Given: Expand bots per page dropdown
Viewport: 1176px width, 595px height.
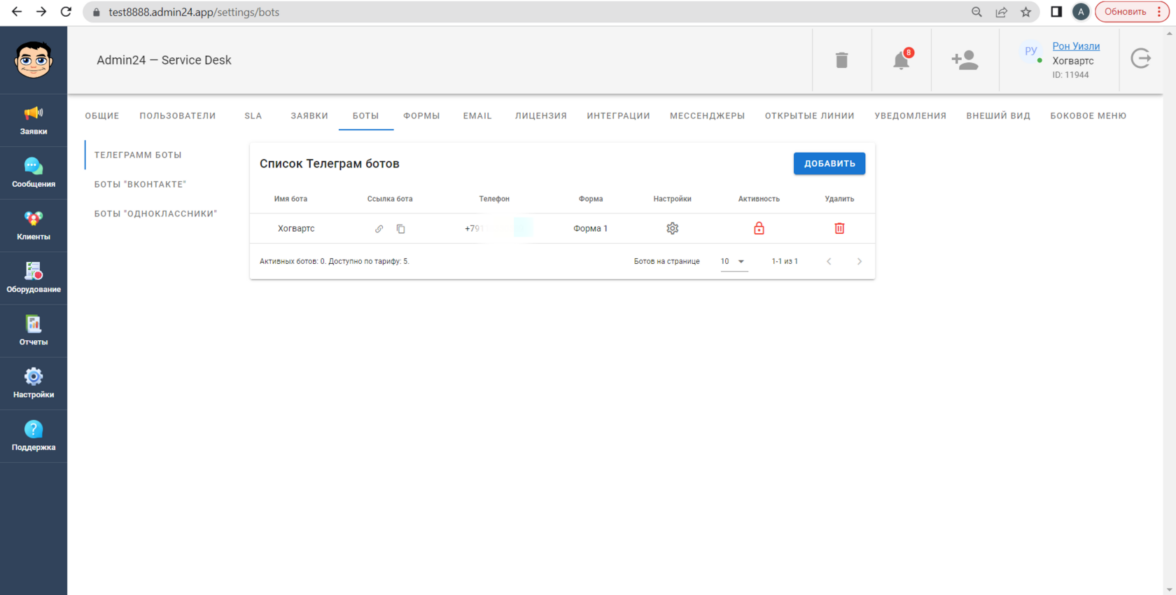Looking at the screenshot, I should tap(741, 262).
